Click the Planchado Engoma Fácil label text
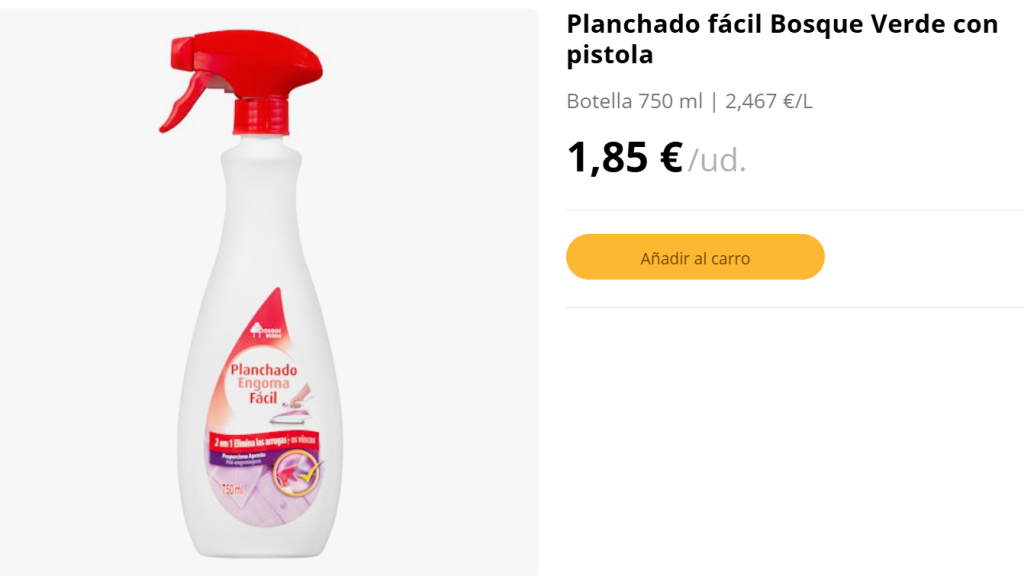This screenshot has height=576, width=1024. [x=262, y=382]
